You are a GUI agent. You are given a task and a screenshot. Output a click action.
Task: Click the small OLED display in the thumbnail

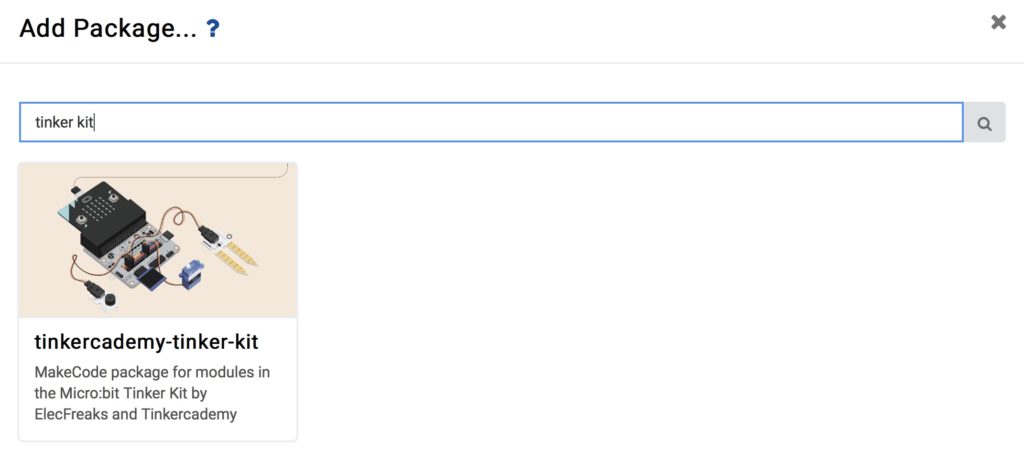[150, 280]
